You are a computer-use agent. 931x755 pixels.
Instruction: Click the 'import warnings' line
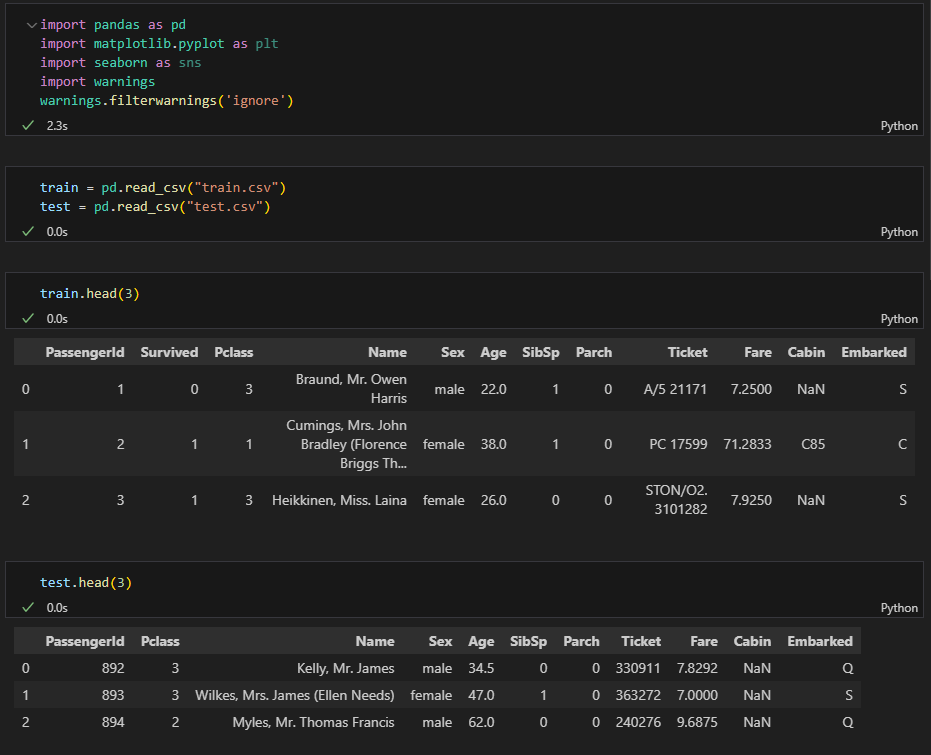click(x=97, y=82)
